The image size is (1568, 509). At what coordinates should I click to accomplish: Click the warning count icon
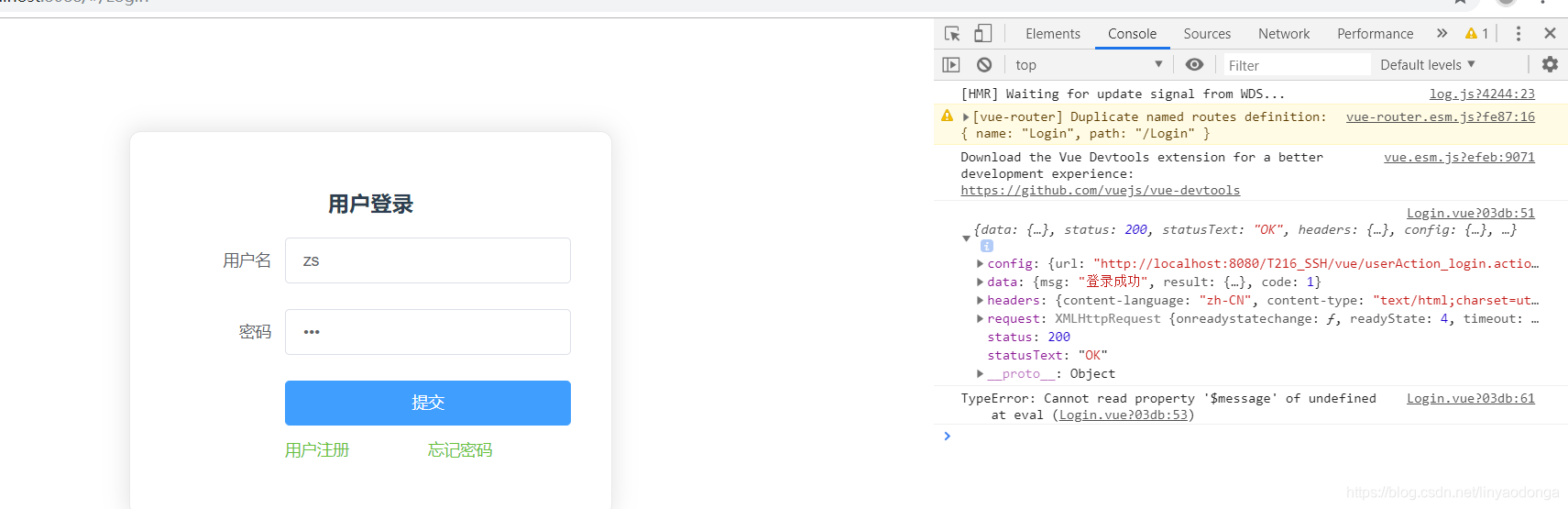[1476, 34]
